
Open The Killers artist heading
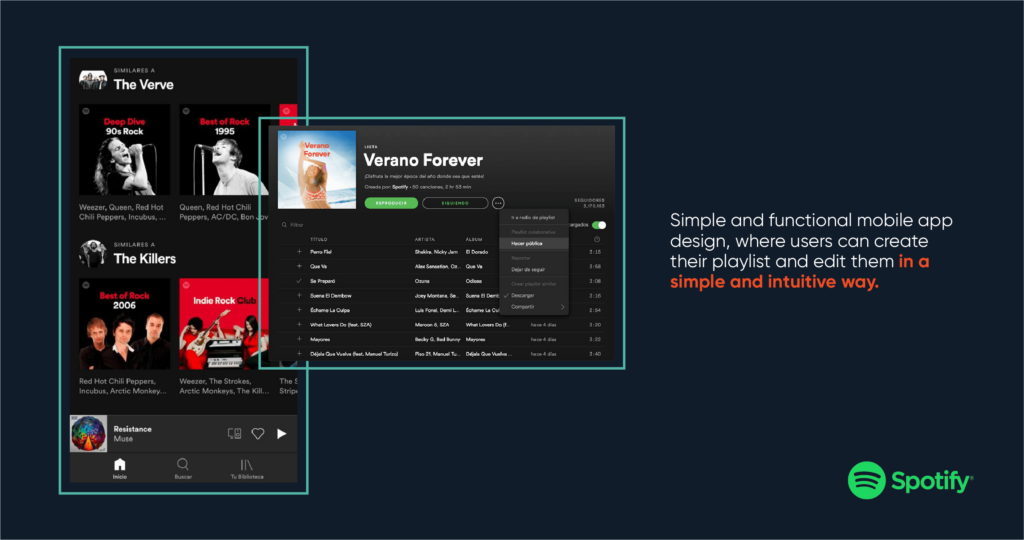click(x=144, y=259)
